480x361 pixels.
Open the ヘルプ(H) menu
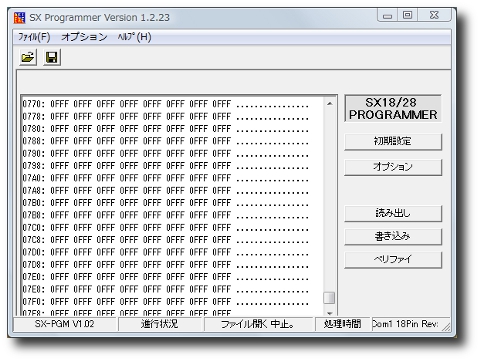tap(134, 37)
